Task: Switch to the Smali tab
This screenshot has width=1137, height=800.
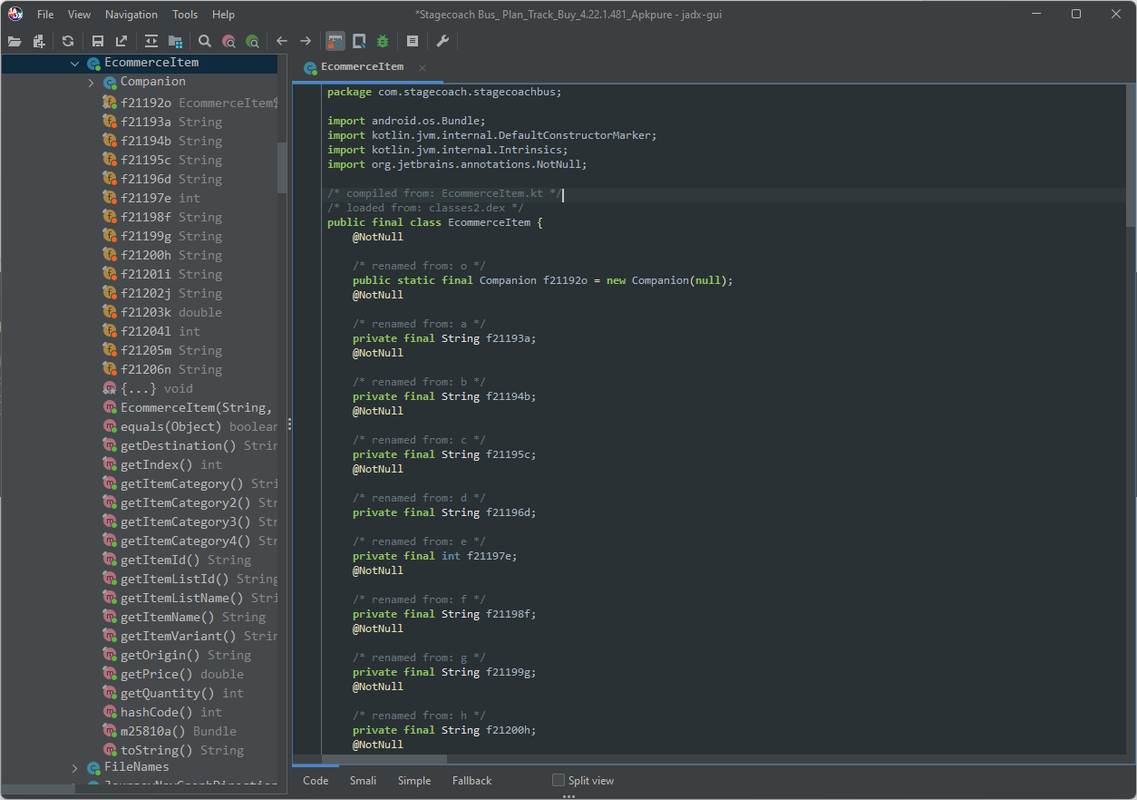Action: 363,780
